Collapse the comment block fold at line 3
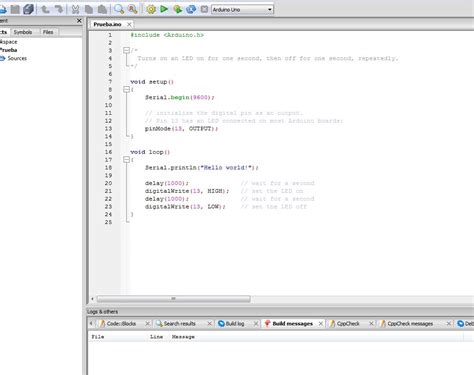The height and width of the screenshot is (375, 474). (126, 50)
